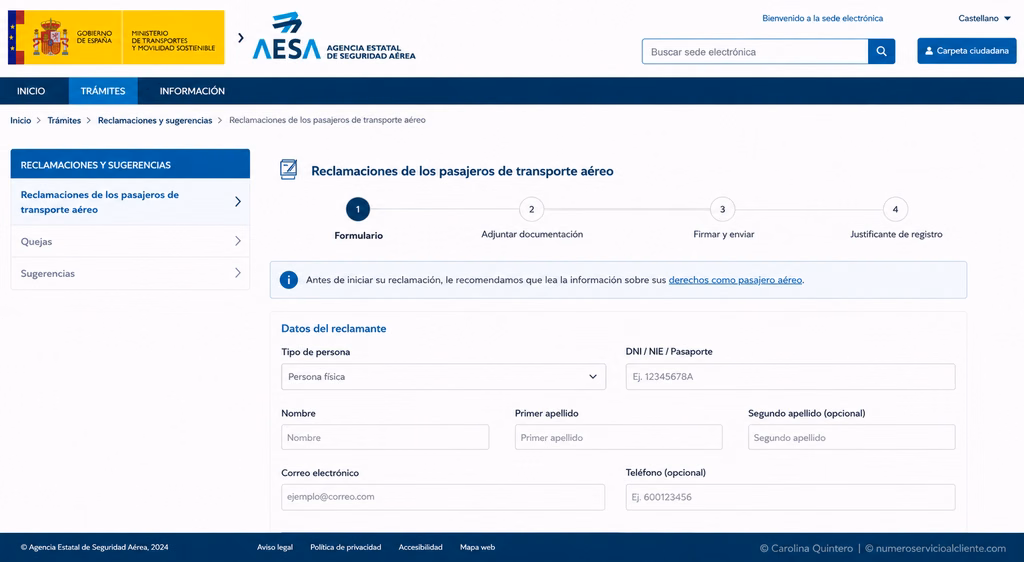Viewport: 1024px width, 562px height.
Task: Click the Correo electrónico input field
Action: 443,497
